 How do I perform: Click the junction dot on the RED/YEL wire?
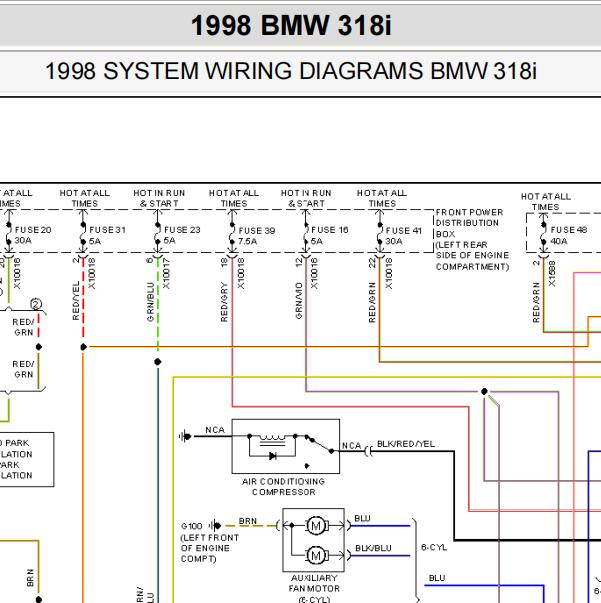coord(83,347)
